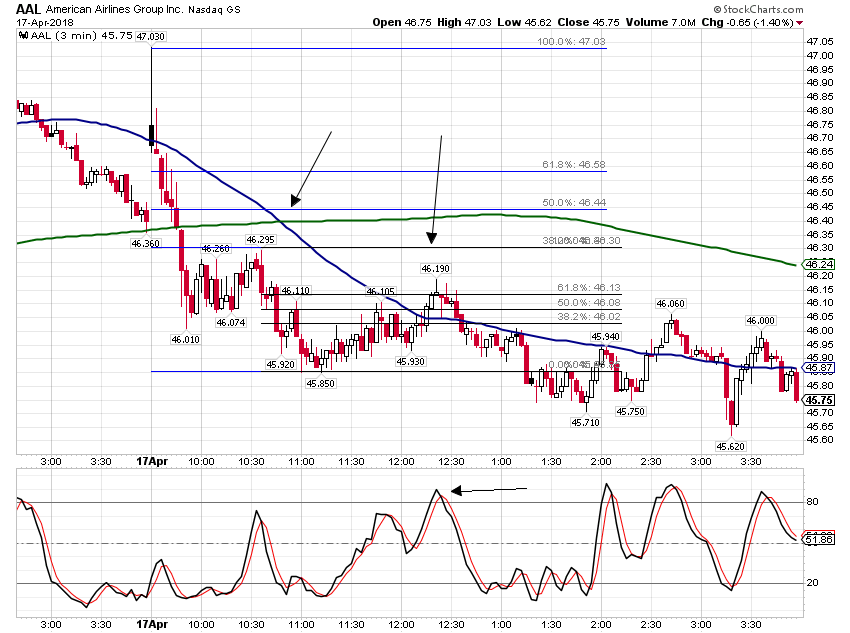
Task: Click the AAL ticker symbol title
Action: [x=28, y=9]
